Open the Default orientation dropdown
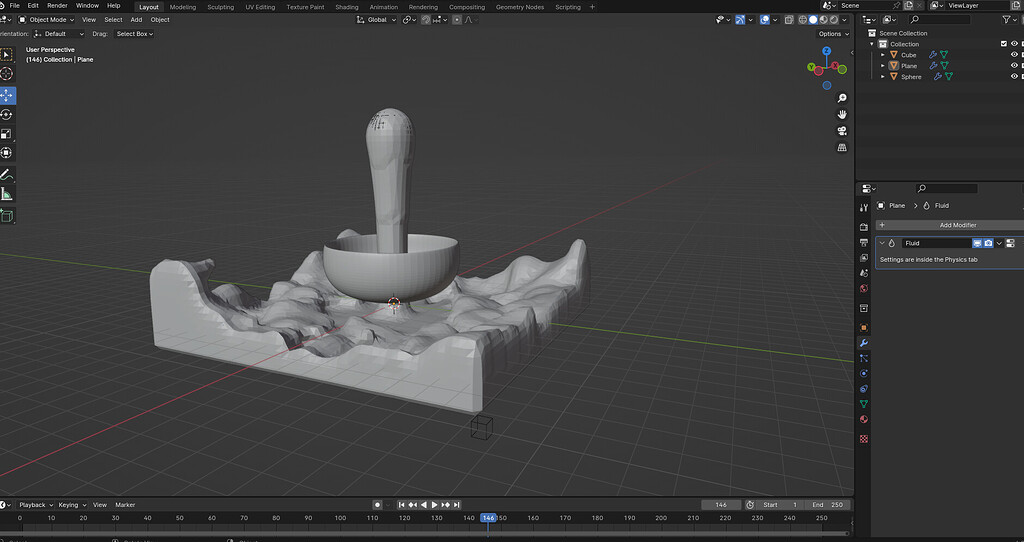 click(x=59, y=34)
